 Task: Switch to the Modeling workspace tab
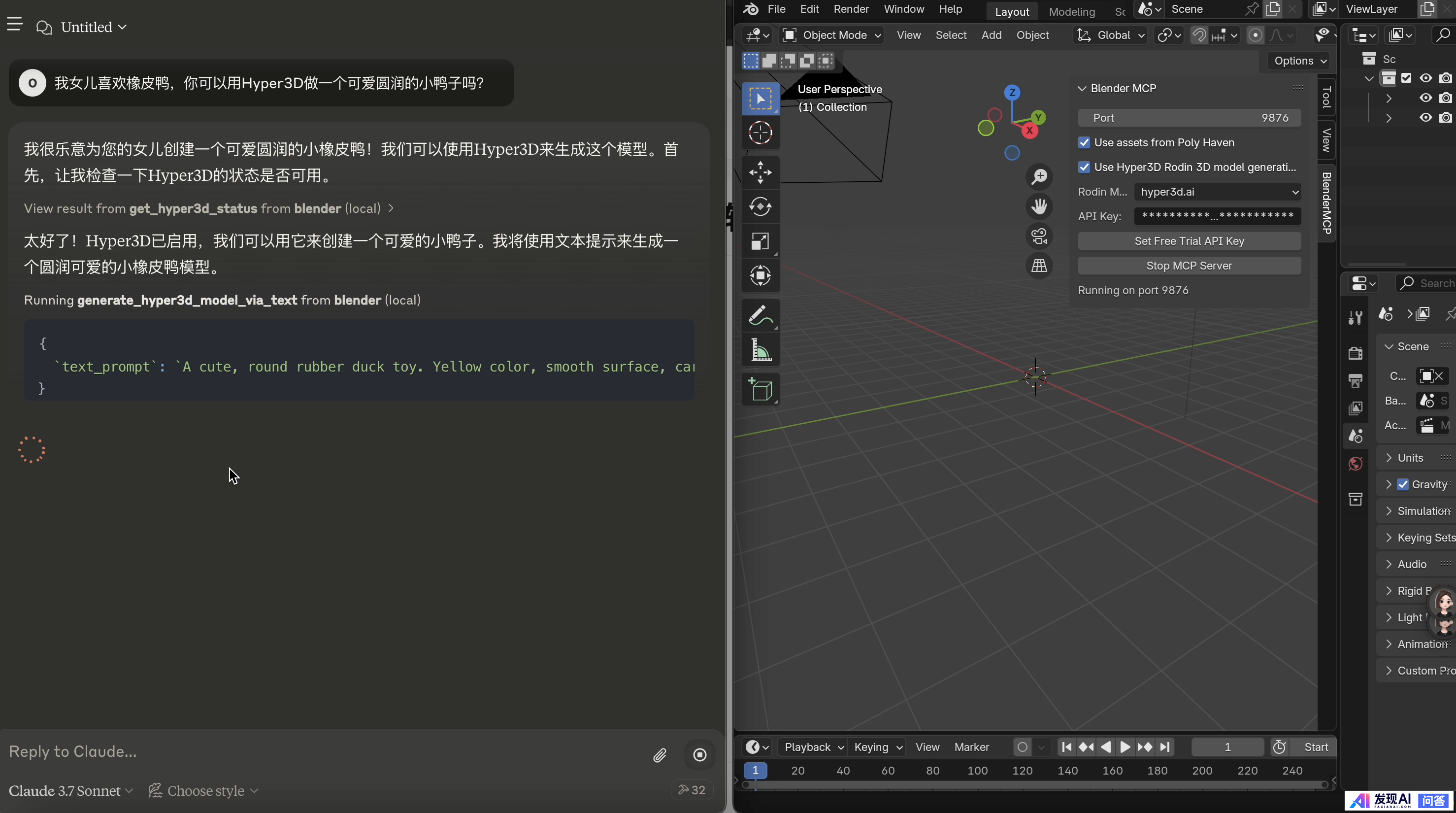(x=1072, y=11)
